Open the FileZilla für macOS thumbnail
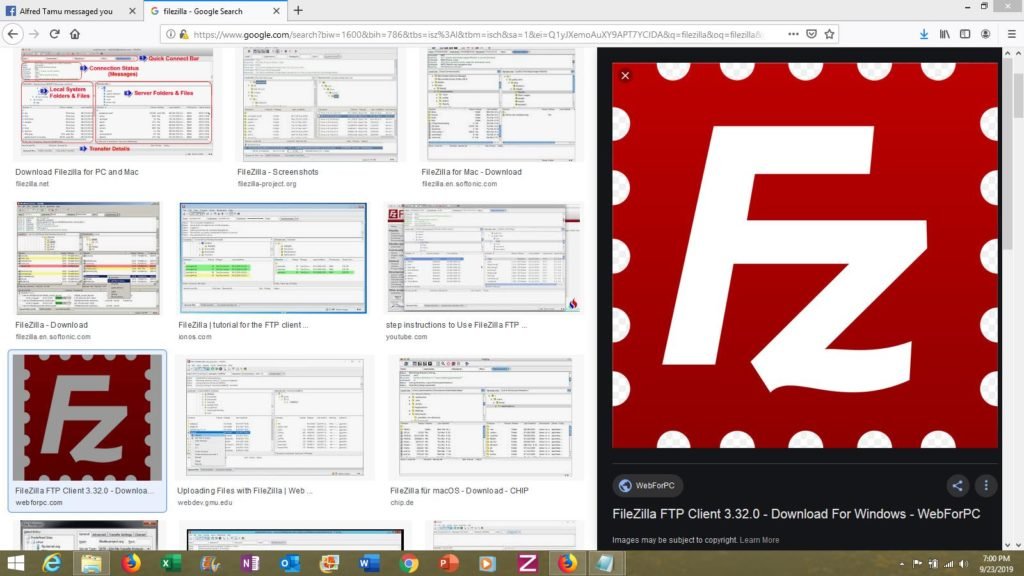 [x=485, y=417]
